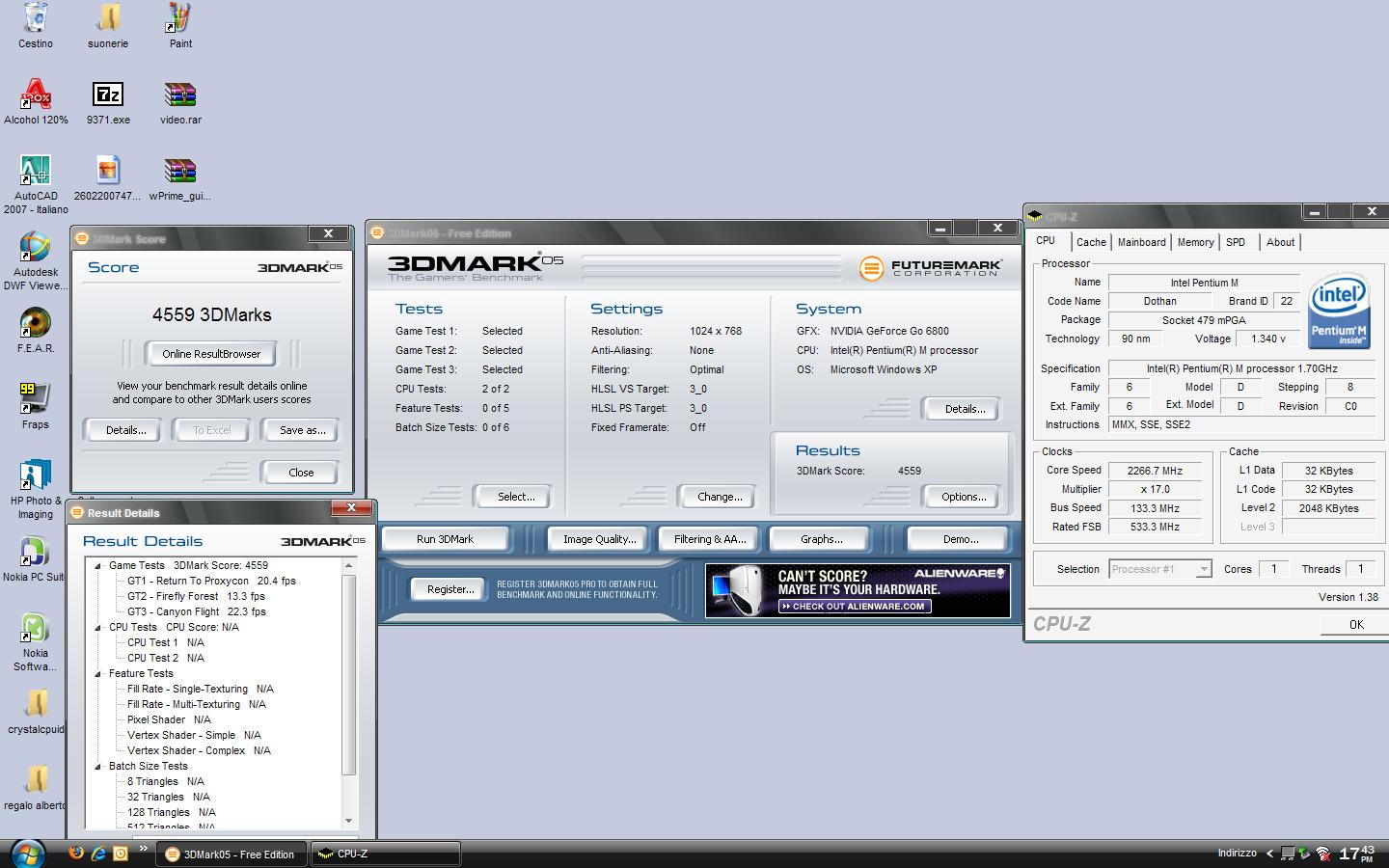This screenshot has height=868, width=1389.
Task: Expand the quick launch overflow chevron
Action: click(x=144, y=849)
